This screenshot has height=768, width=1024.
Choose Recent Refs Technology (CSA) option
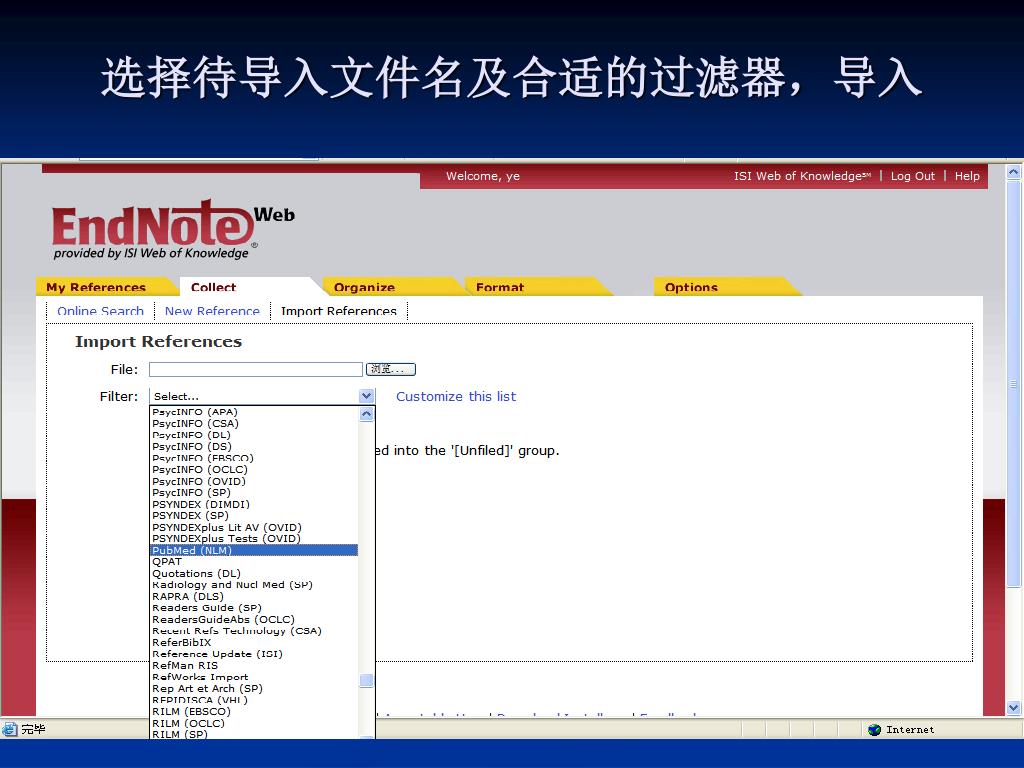[x=253, y=631]
